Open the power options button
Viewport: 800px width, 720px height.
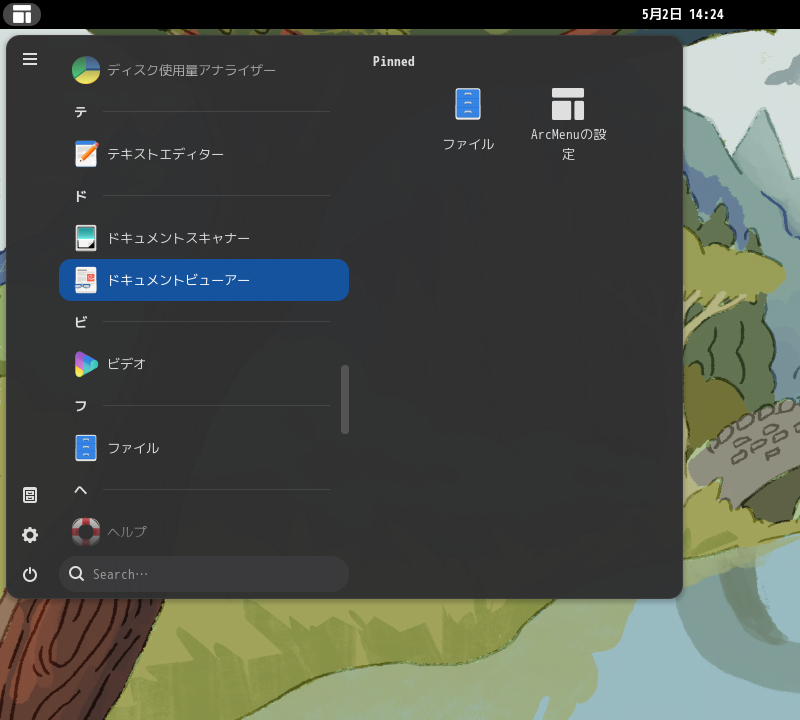pyautogui.click(x=30, y=575)
